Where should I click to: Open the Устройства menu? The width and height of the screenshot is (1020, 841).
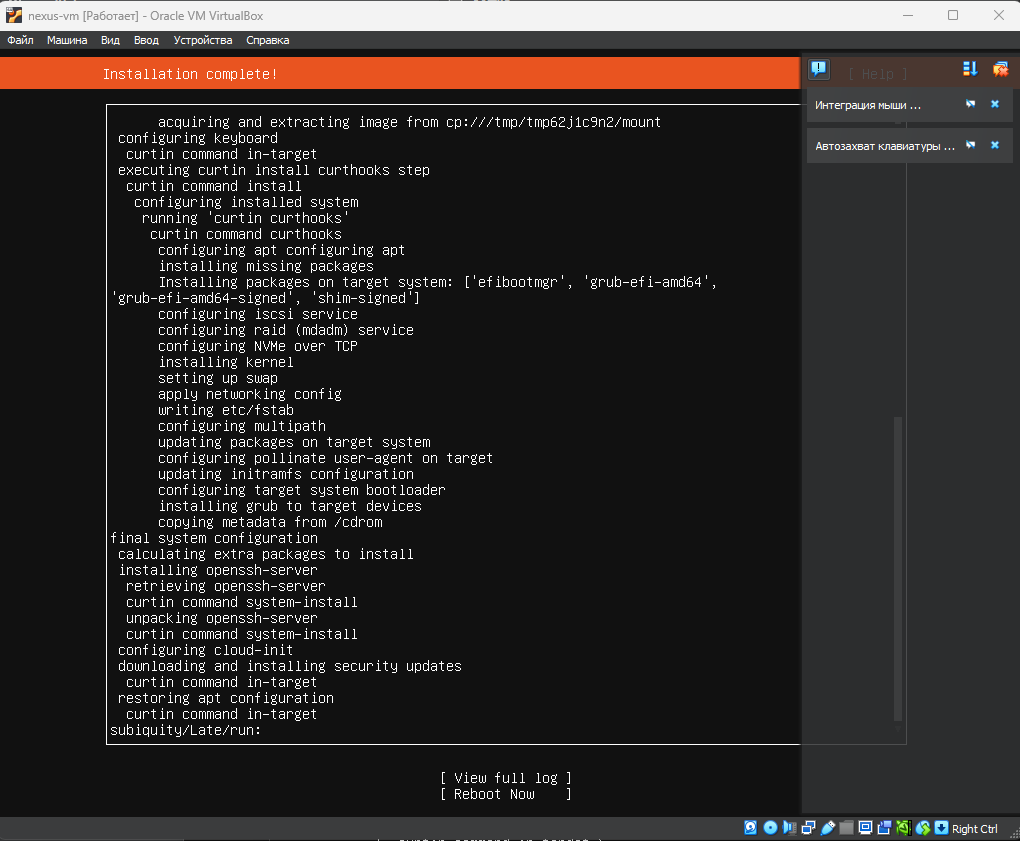(x=202, y=40)
